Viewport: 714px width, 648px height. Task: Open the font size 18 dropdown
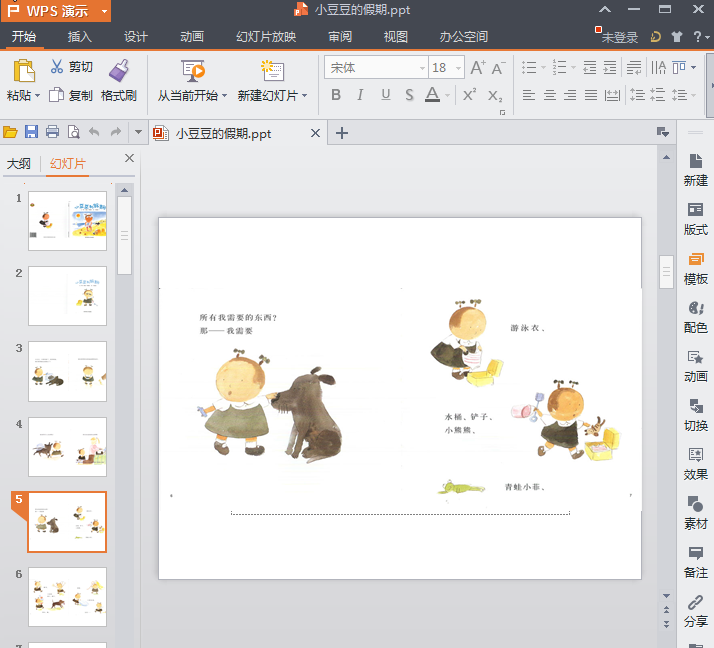[459, 68]
